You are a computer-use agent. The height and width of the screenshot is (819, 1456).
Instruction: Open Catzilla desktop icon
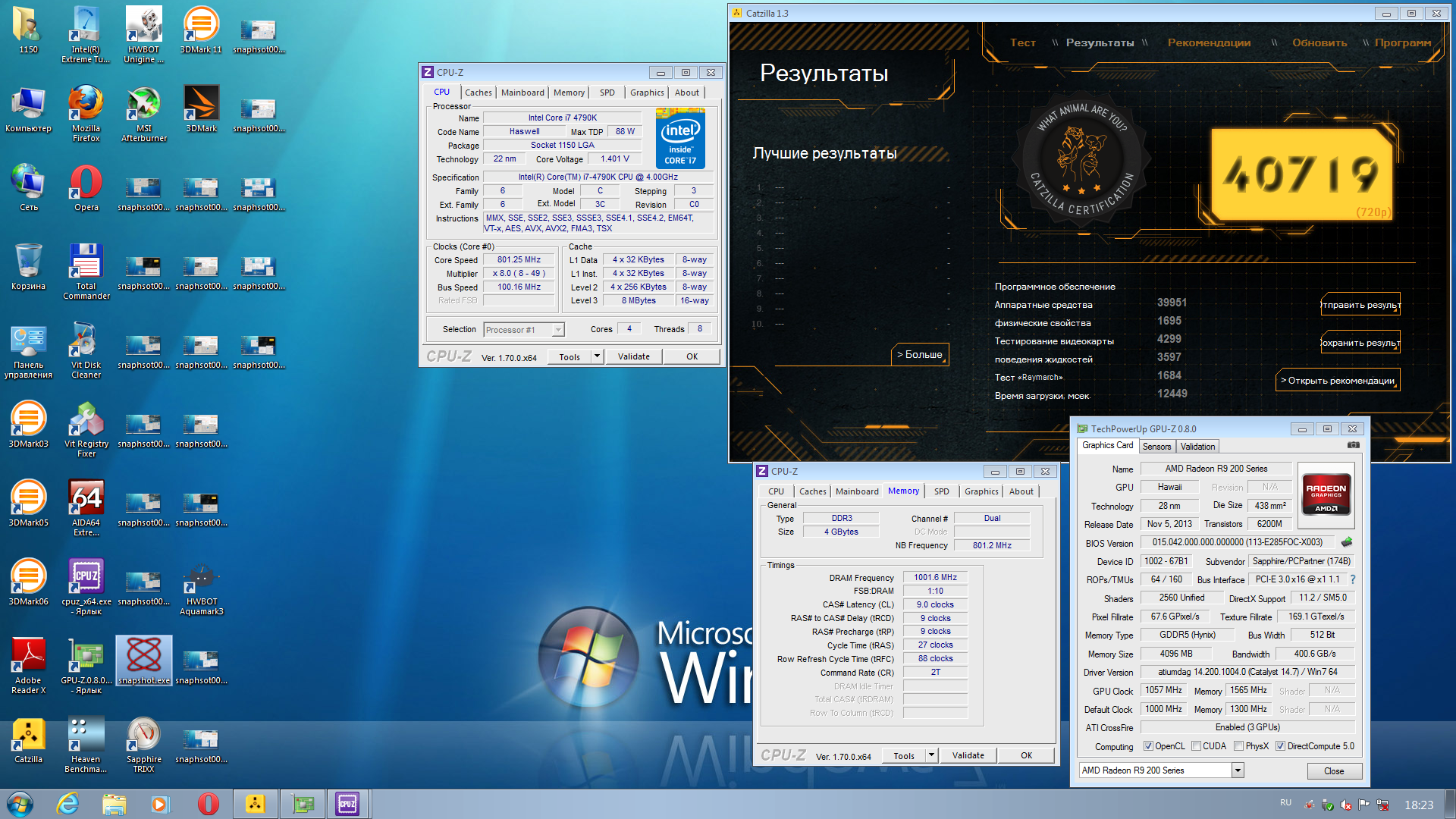tap(28, 739)
